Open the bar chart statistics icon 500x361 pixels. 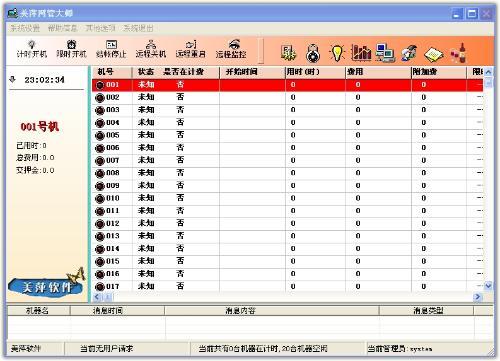tap(361, 53)
